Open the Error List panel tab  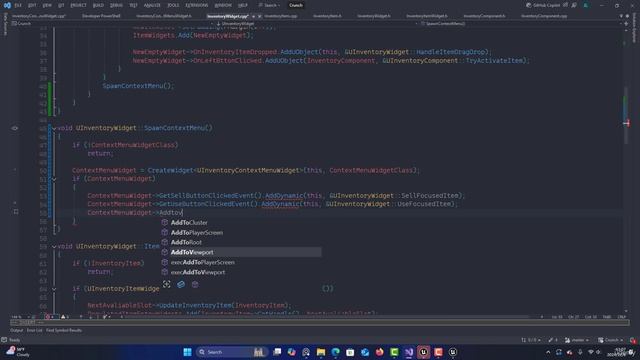[35, 330]
